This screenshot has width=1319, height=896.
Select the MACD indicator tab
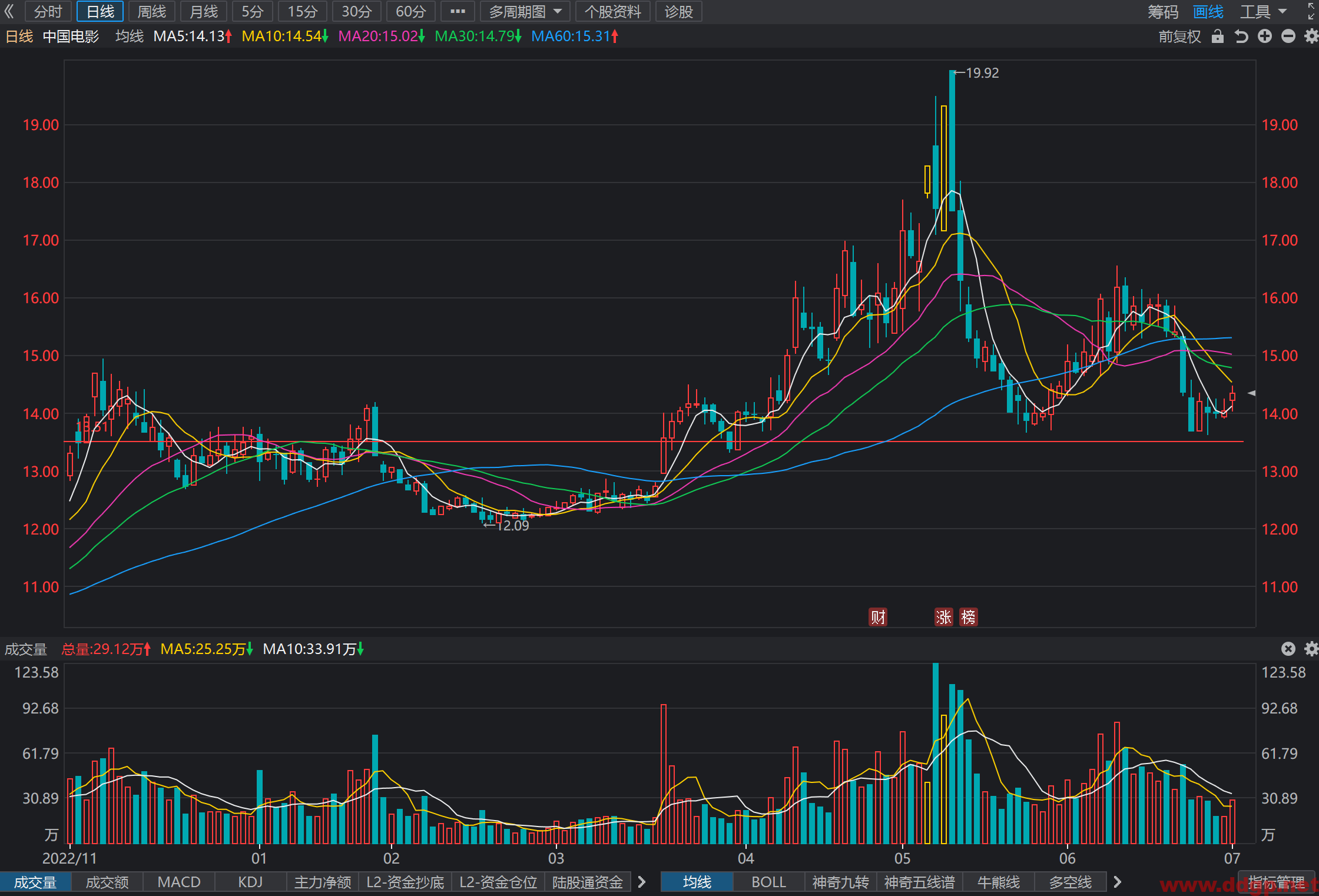click(x=179, y=882)
